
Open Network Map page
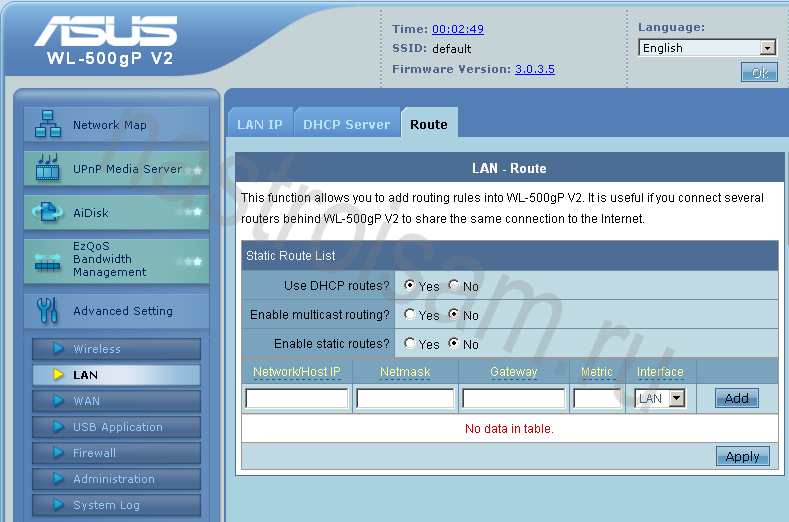(116, 124)
